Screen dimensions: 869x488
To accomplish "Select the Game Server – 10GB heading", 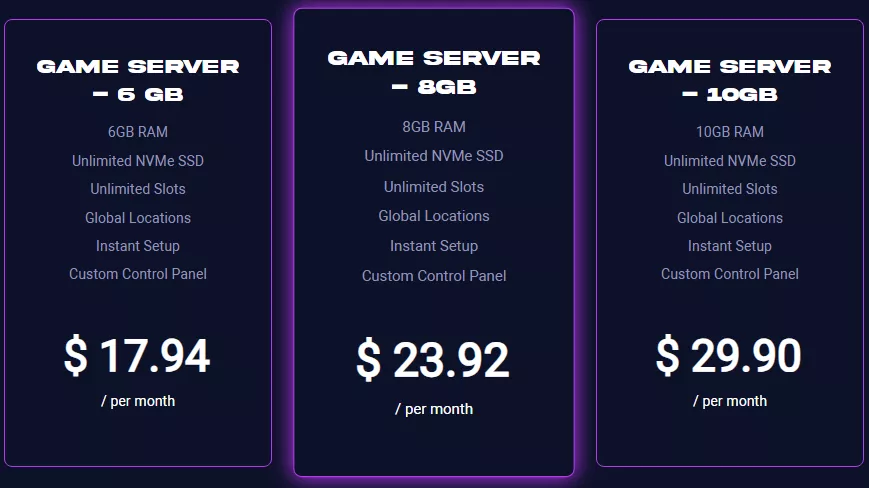I will pyautogui.click(x=730, y=80).
